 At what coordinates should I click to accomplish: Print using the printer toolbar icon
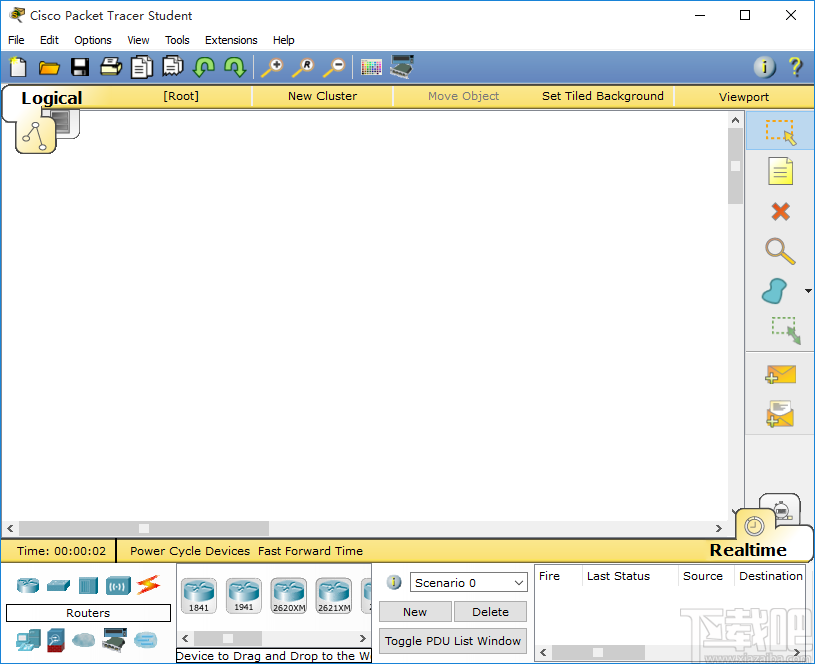coord(111,67)
